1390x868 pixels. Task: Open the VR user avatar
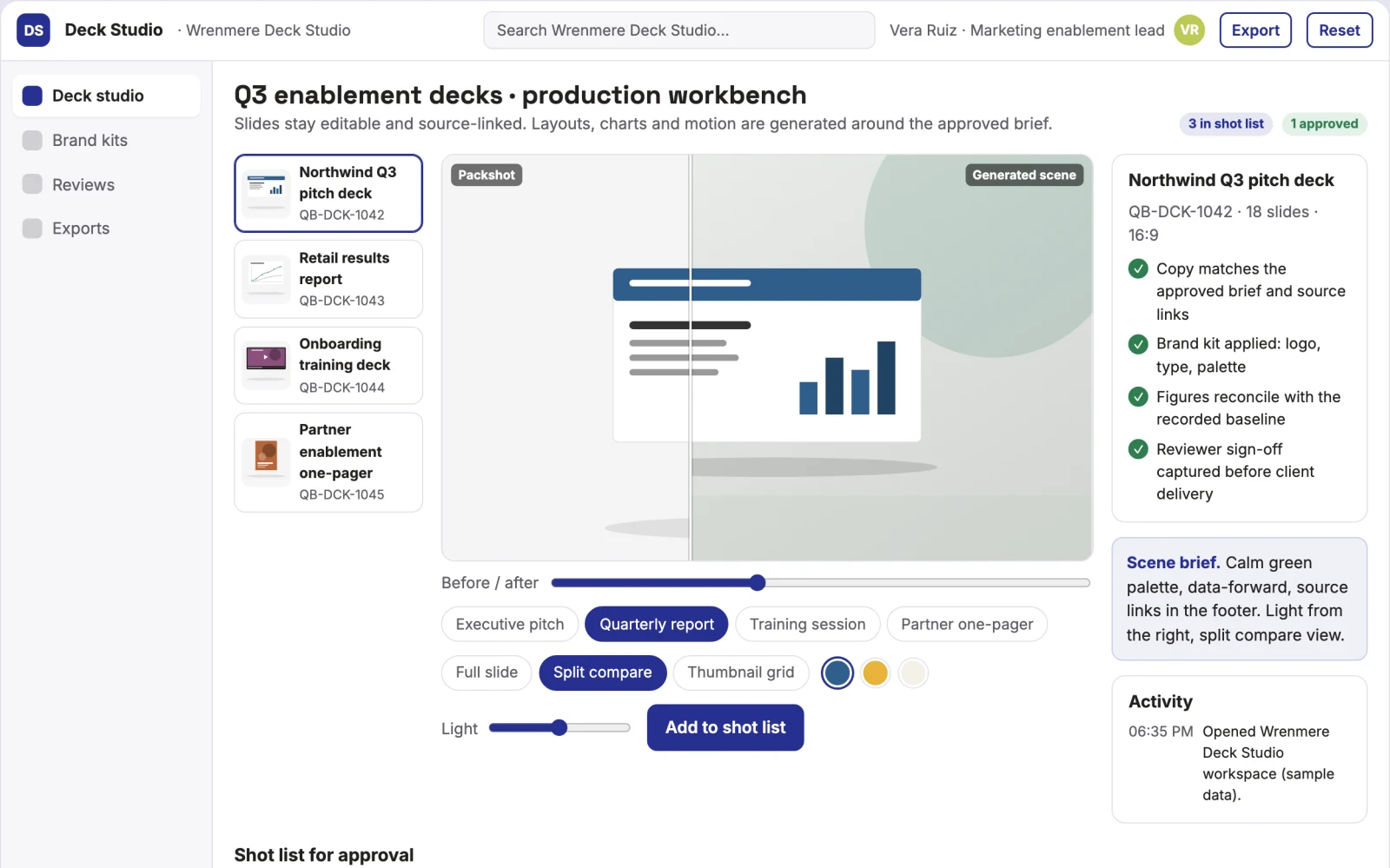coord(1189,30)
